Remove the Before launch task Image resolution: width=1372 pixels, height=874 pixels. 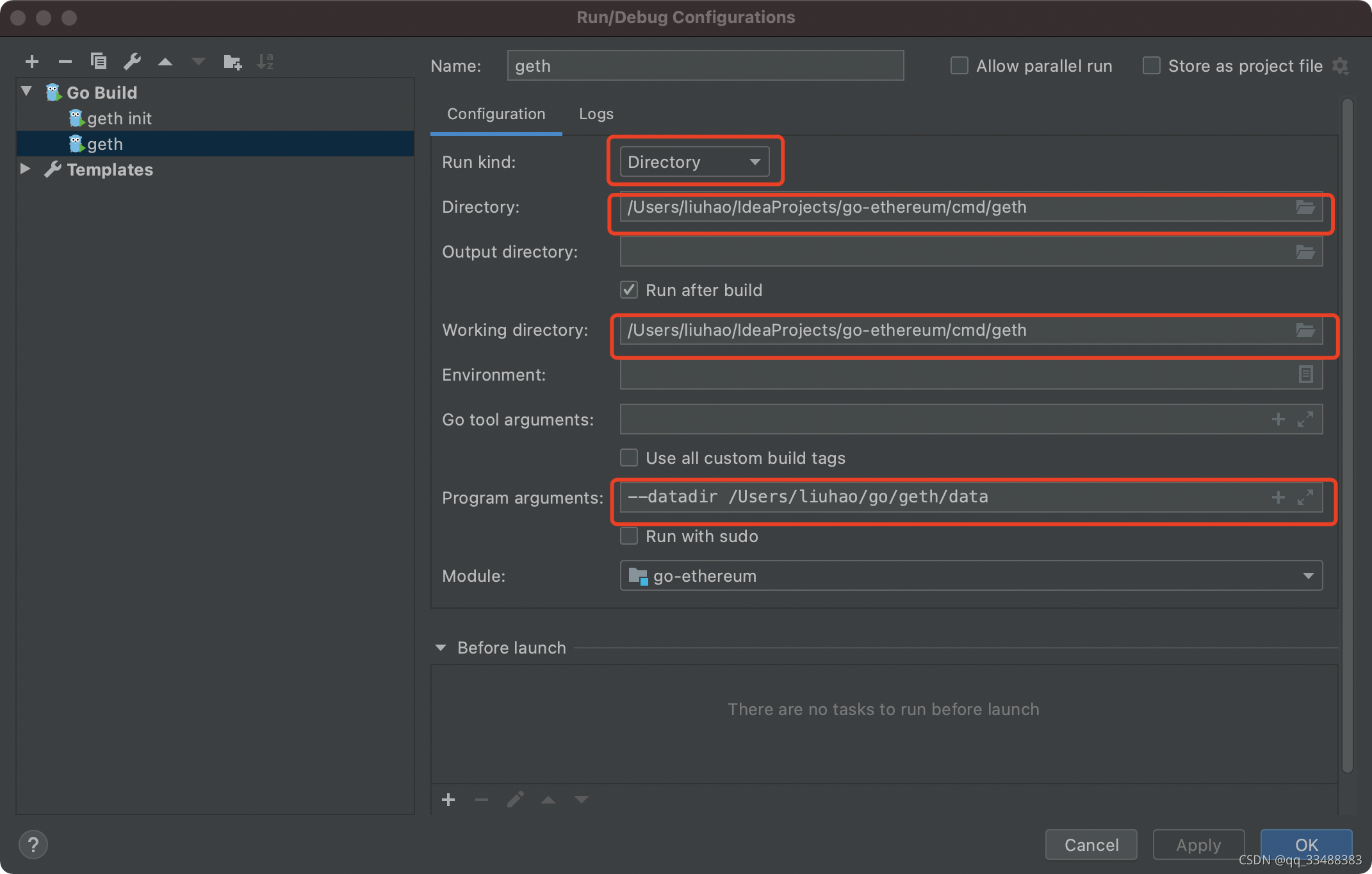point(482,800)
